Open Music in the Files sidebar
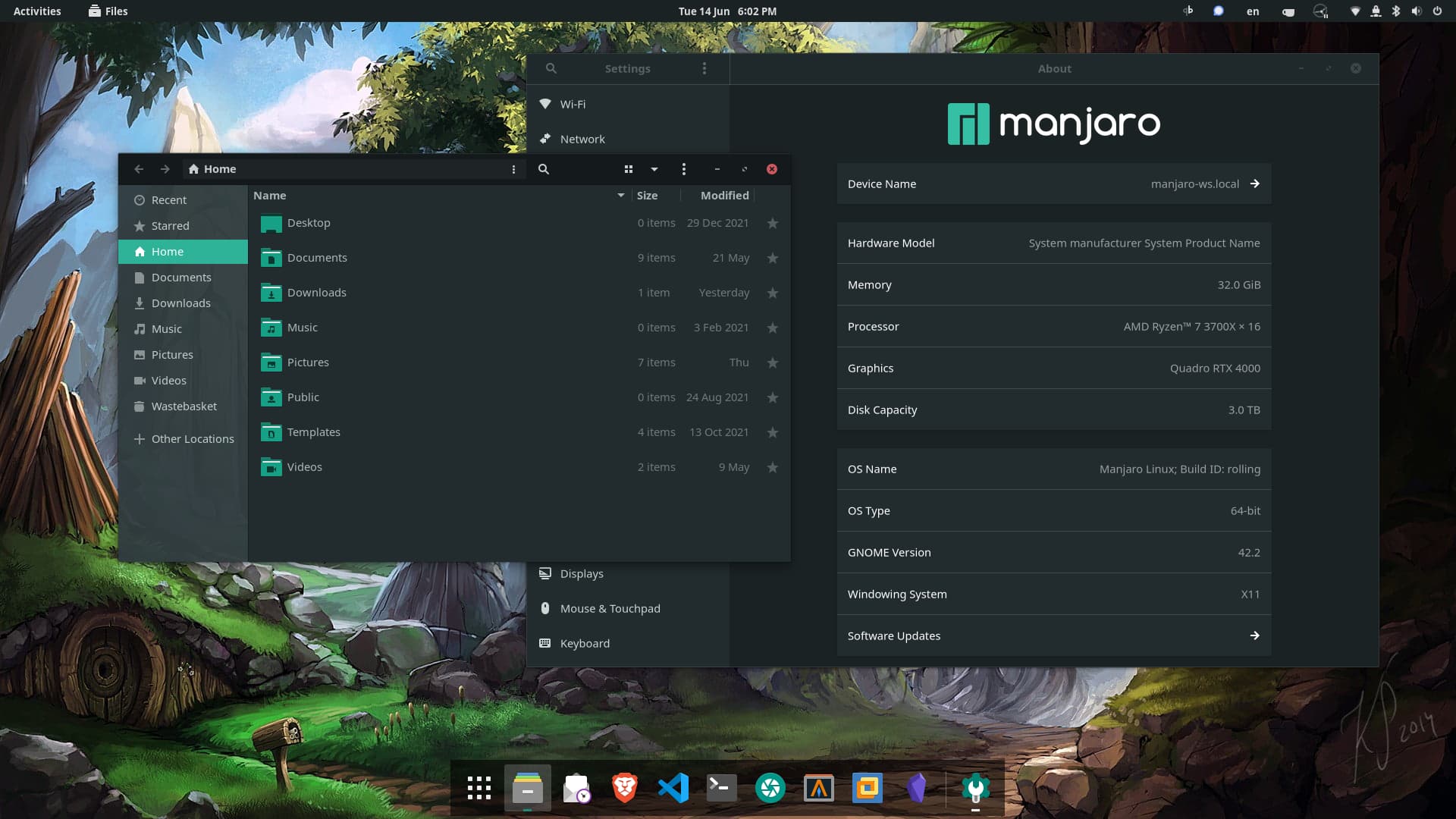This screenshot has width=1456, height=819. click(183, 329)
